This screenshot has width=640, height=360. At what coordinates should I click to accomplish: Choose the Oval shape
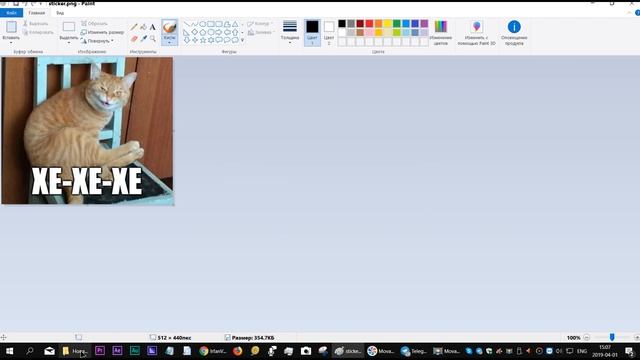click(x=202, y=24)
